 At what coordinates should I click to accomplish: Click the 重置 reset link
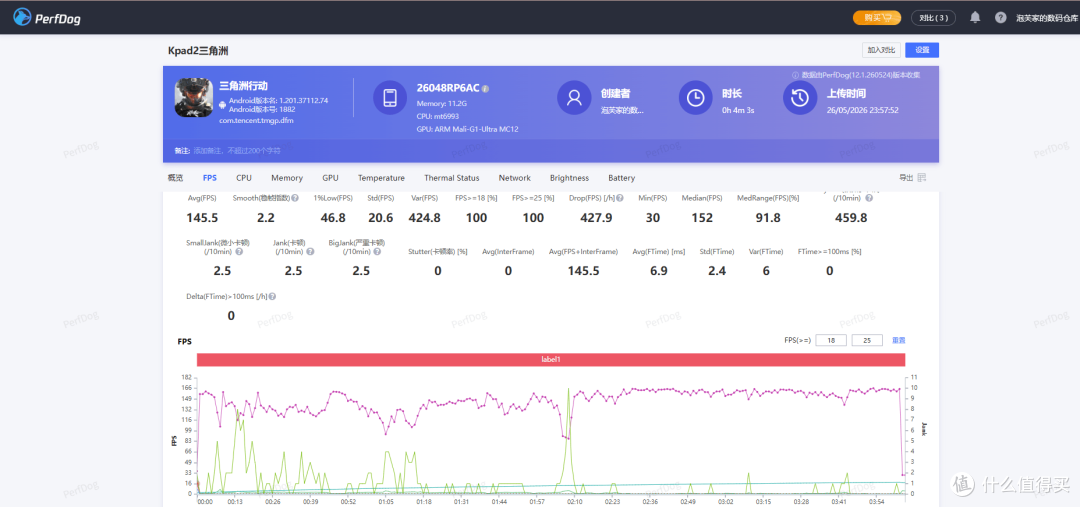coord(898,340)
